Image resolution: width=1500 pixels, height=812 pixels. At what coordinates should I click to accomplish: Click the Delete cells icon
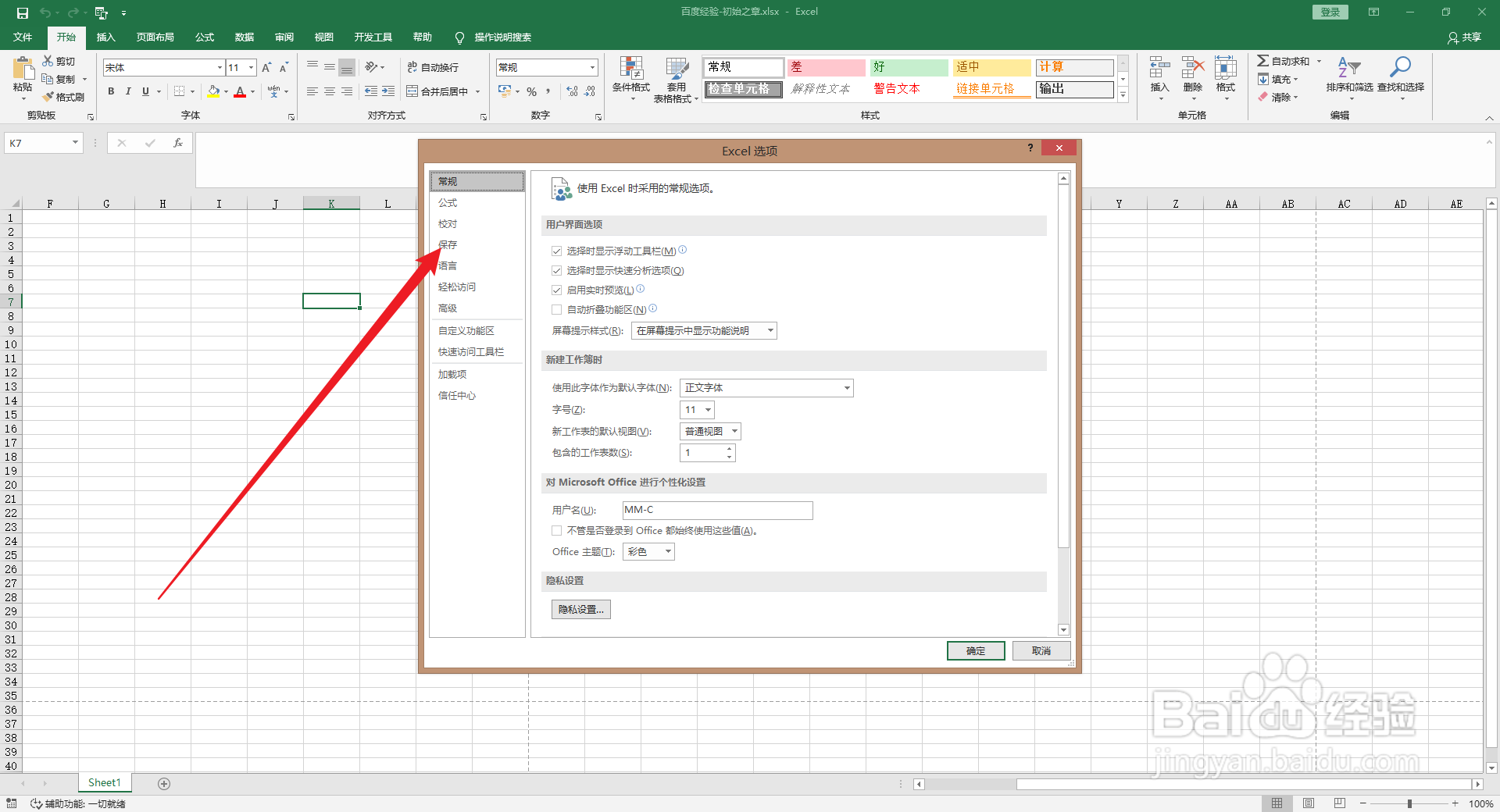click(1192, 69)
